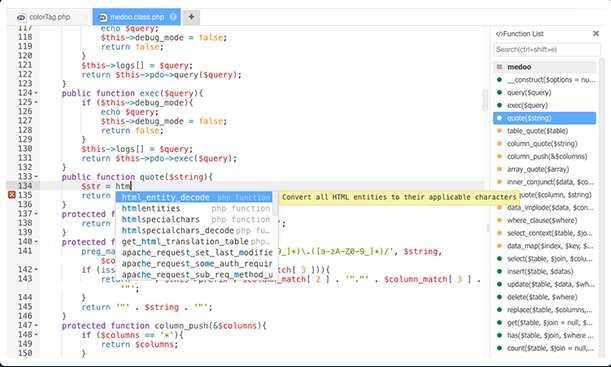Fold code at line 140 arrow
The image size is (611, 367).
click(36, 242)
